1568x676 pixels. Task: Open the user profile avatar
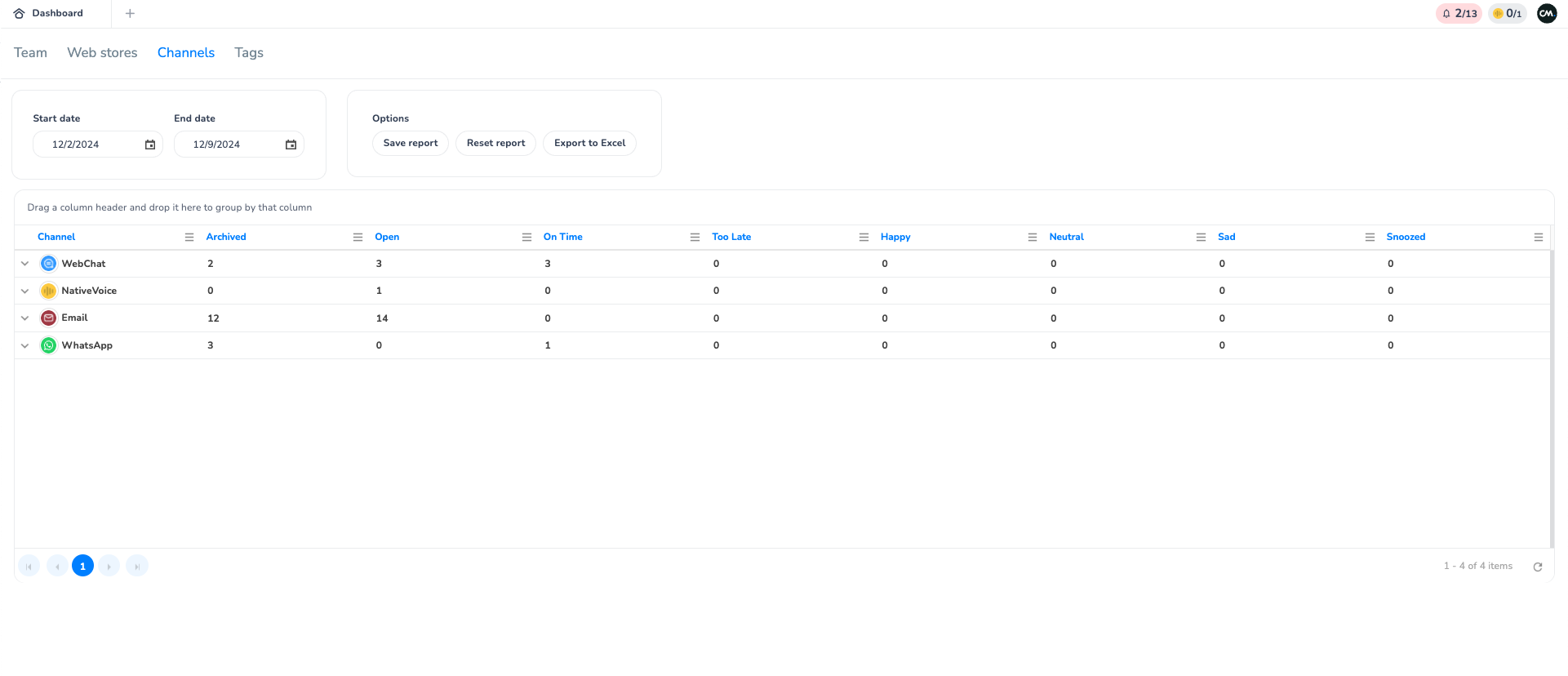(x=1546, y=13)
